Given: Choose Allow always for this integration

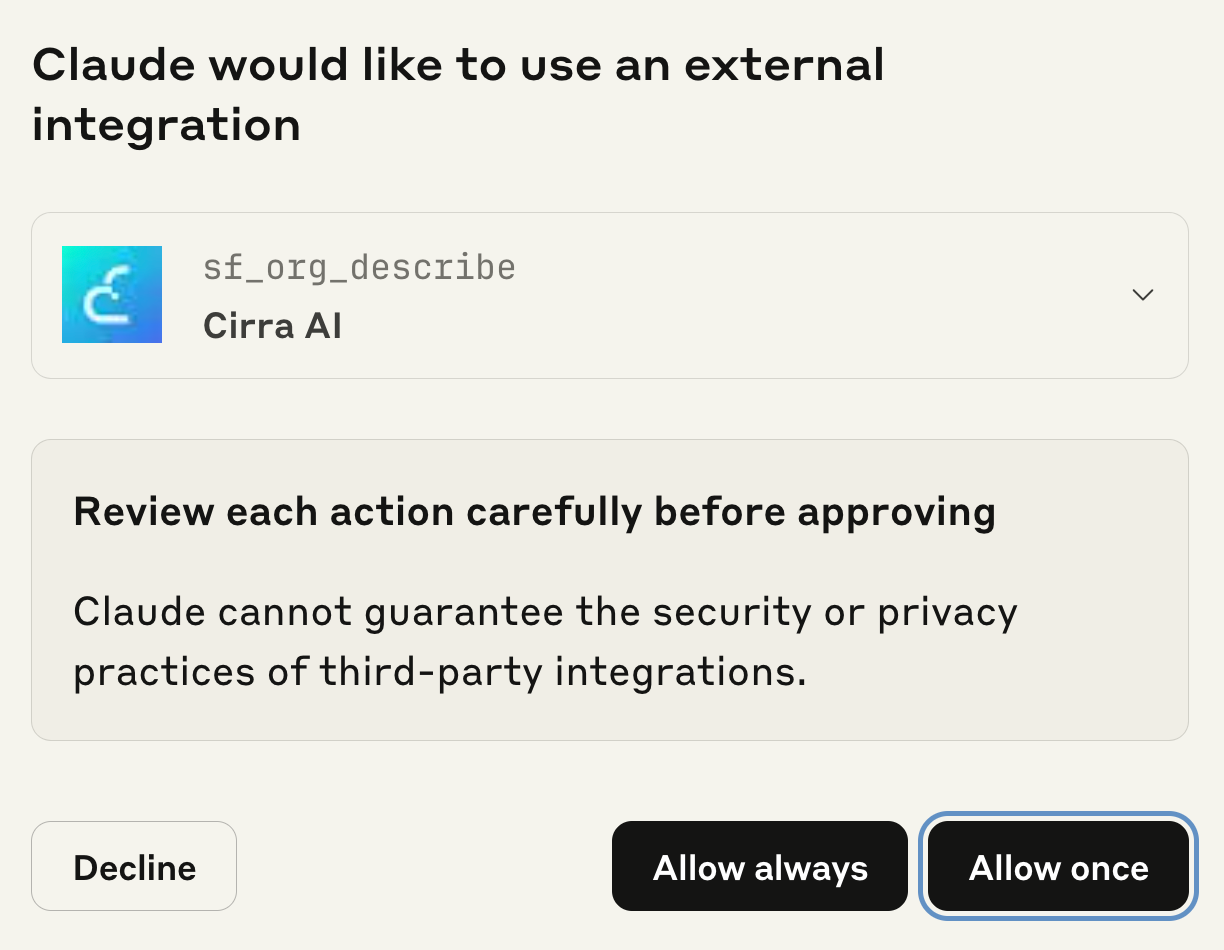Looking at the screenshot, I should [760, 867].
